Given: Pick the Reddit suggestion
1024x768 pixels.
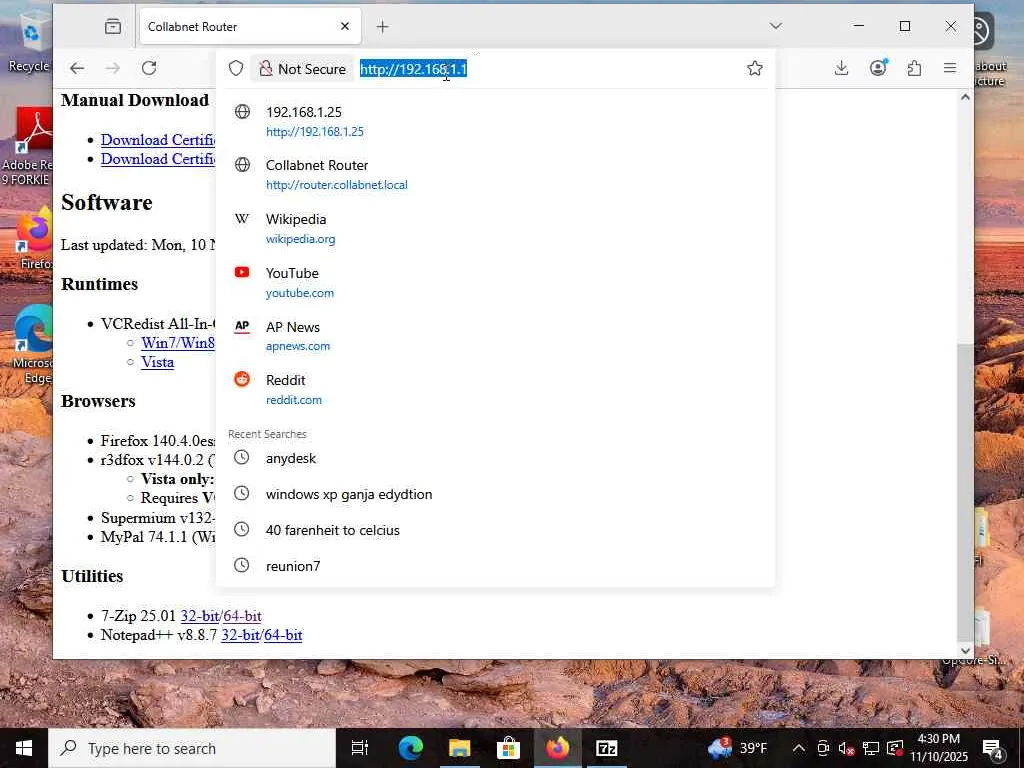Looking at the screenshot, I should [x=495, y=390].
